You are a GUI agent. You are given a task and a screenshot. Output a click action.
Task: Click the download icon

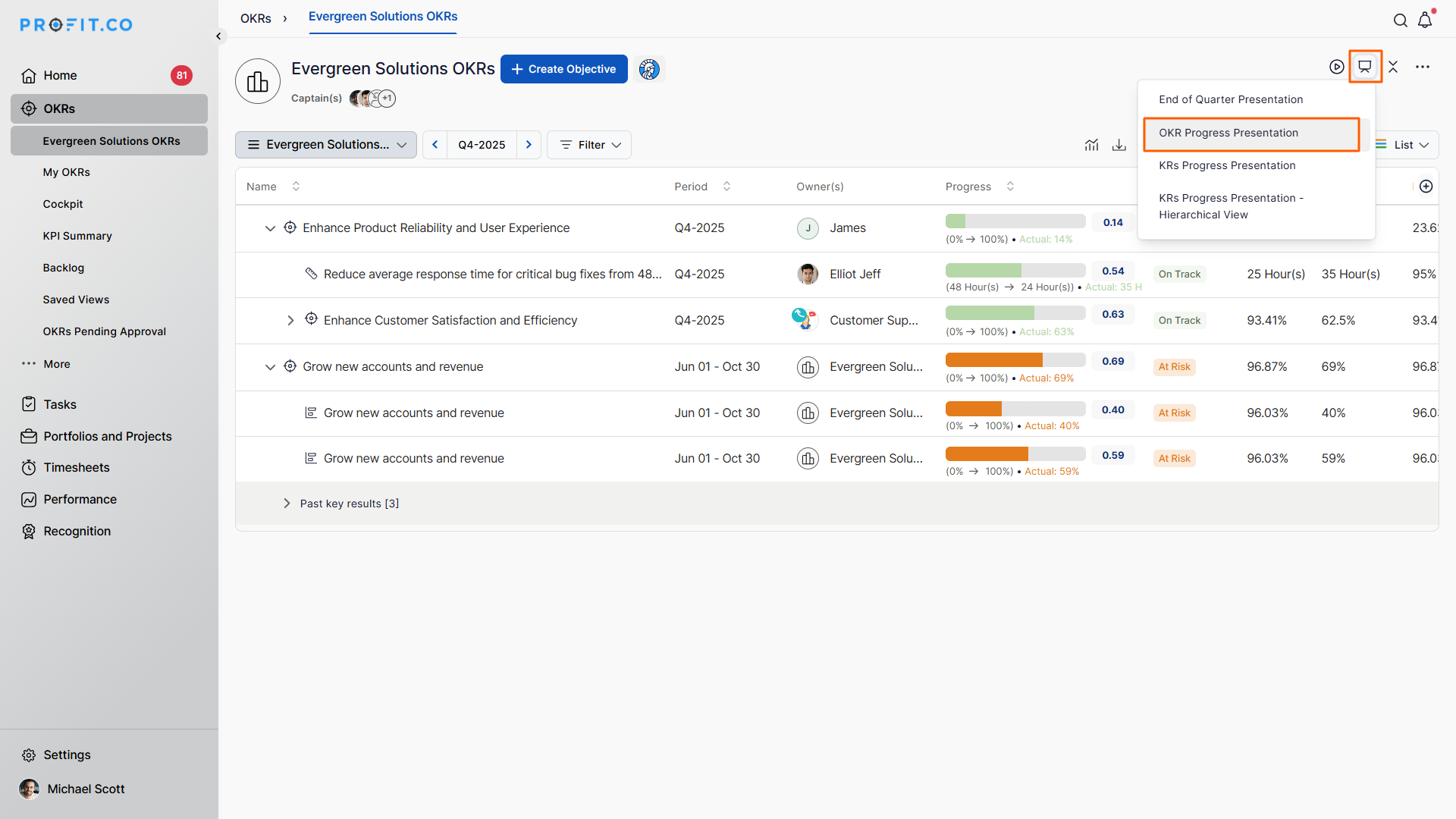pos(1119,145)
